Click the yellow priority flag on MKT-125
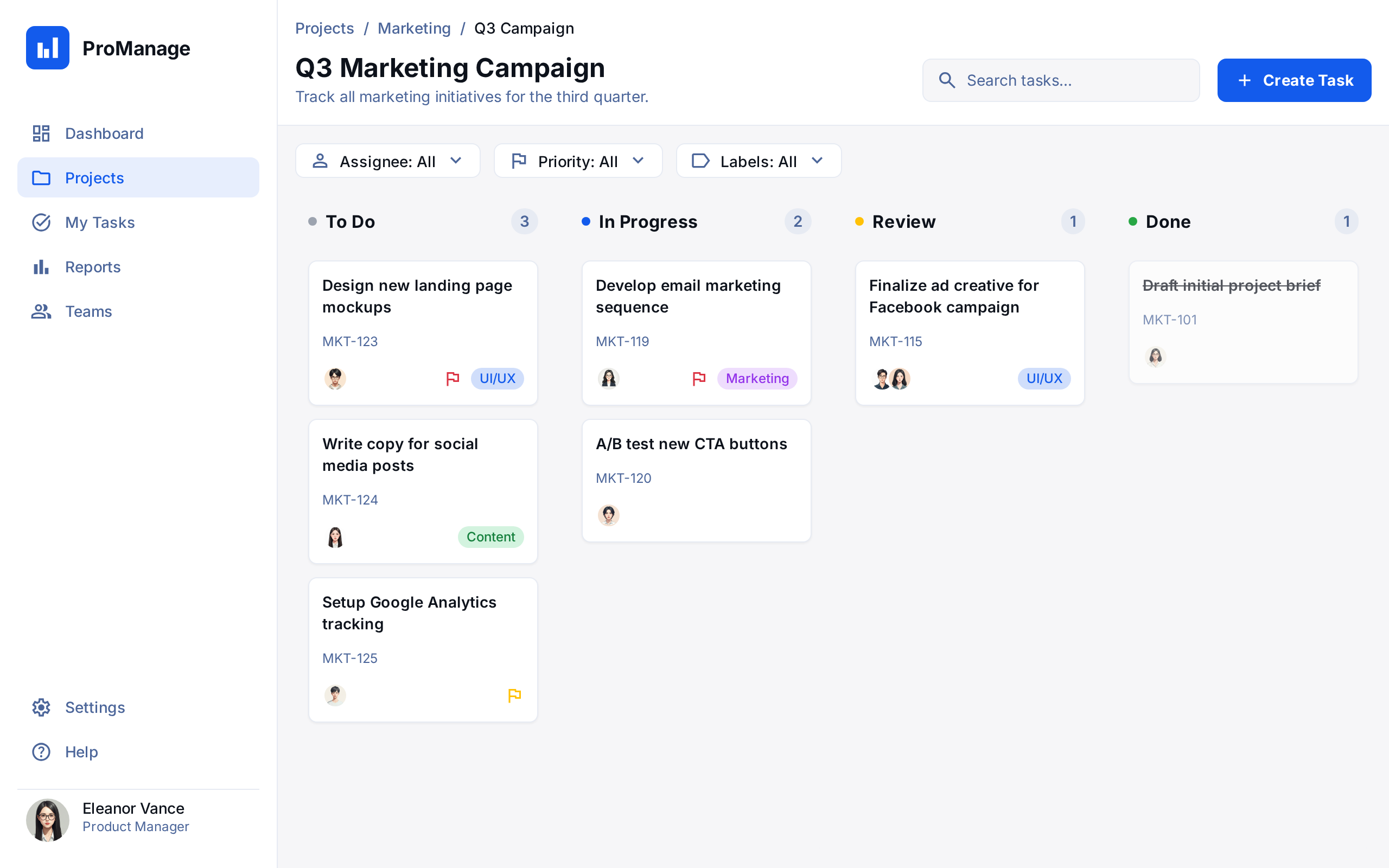Image resolution: width=1389 pixels, height=868 pixels. click(x=514, y=695)
